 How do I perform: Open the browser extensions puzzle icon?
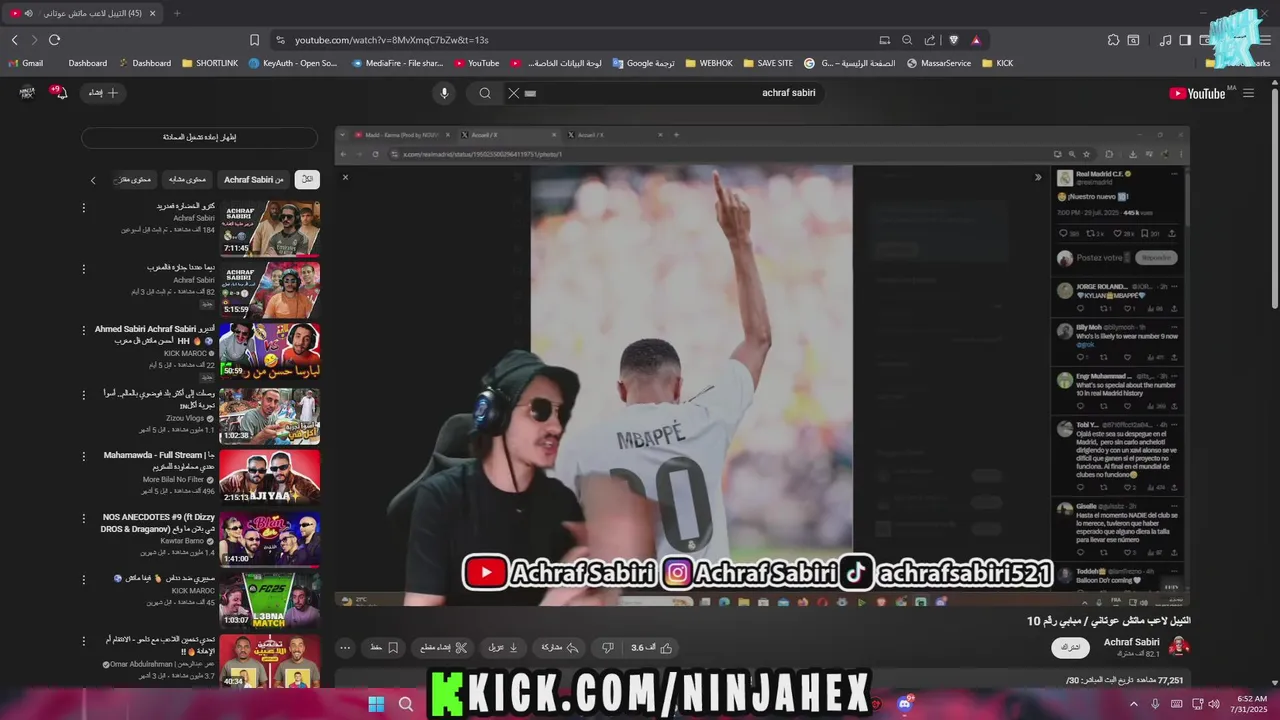coord(1113,40)
